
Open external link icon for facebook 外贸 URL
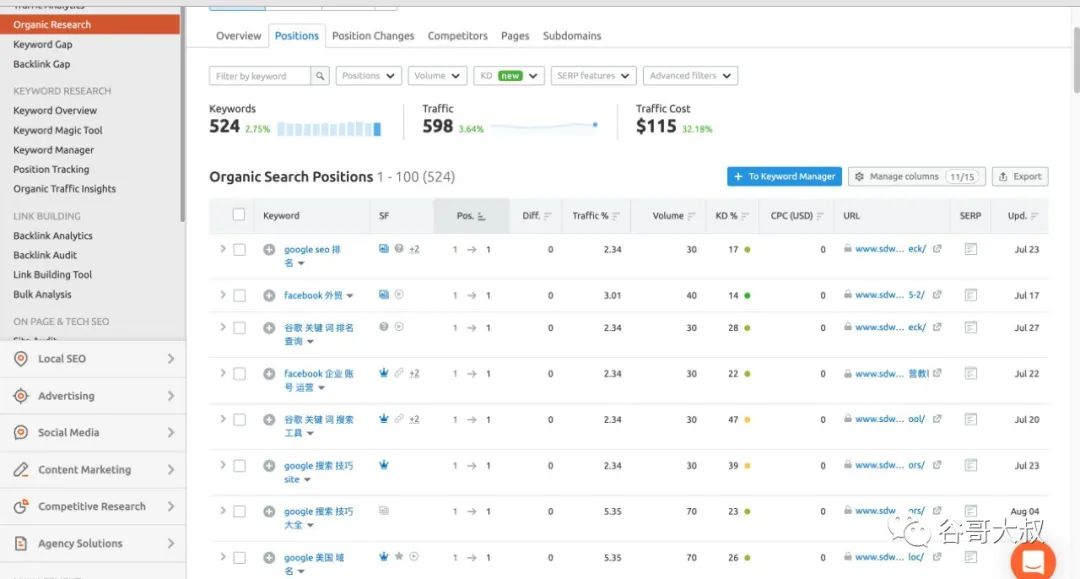tap(937, 295)
